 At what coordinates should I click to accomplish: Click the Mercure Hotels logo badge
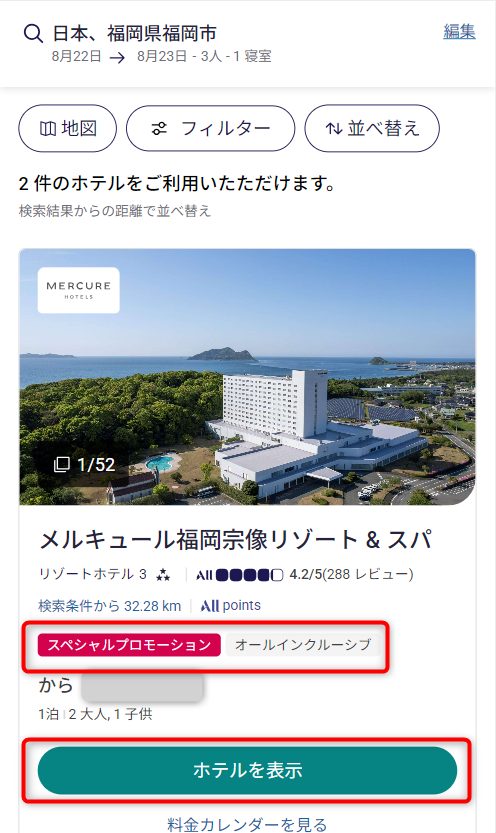79,290
